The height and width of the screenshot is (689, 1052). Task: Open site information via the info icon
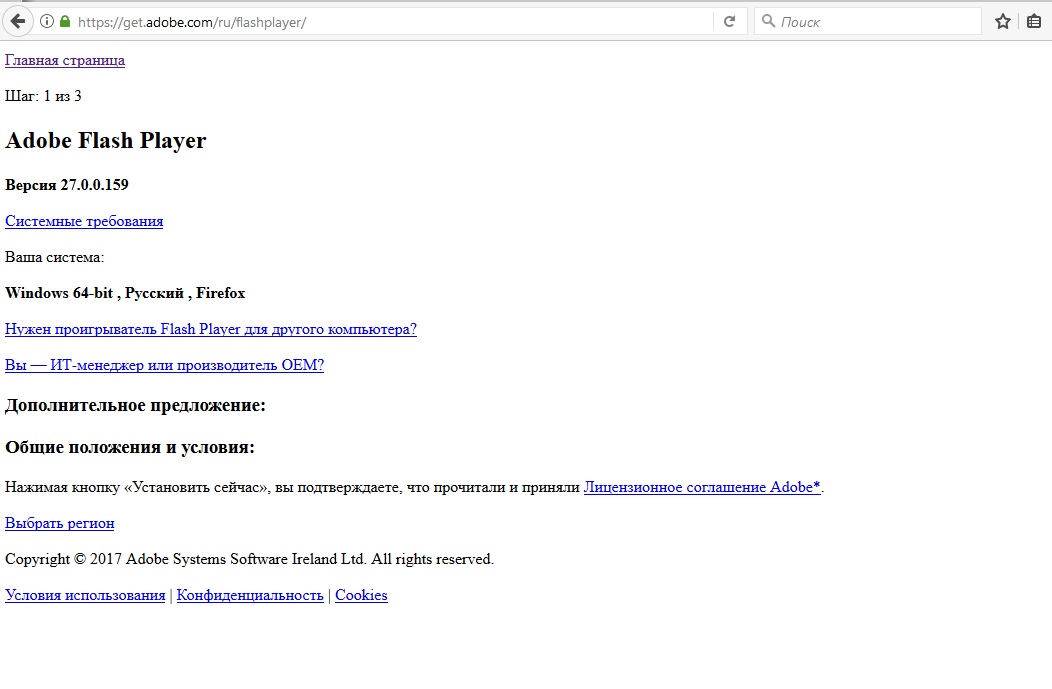[x=46, y=21]
